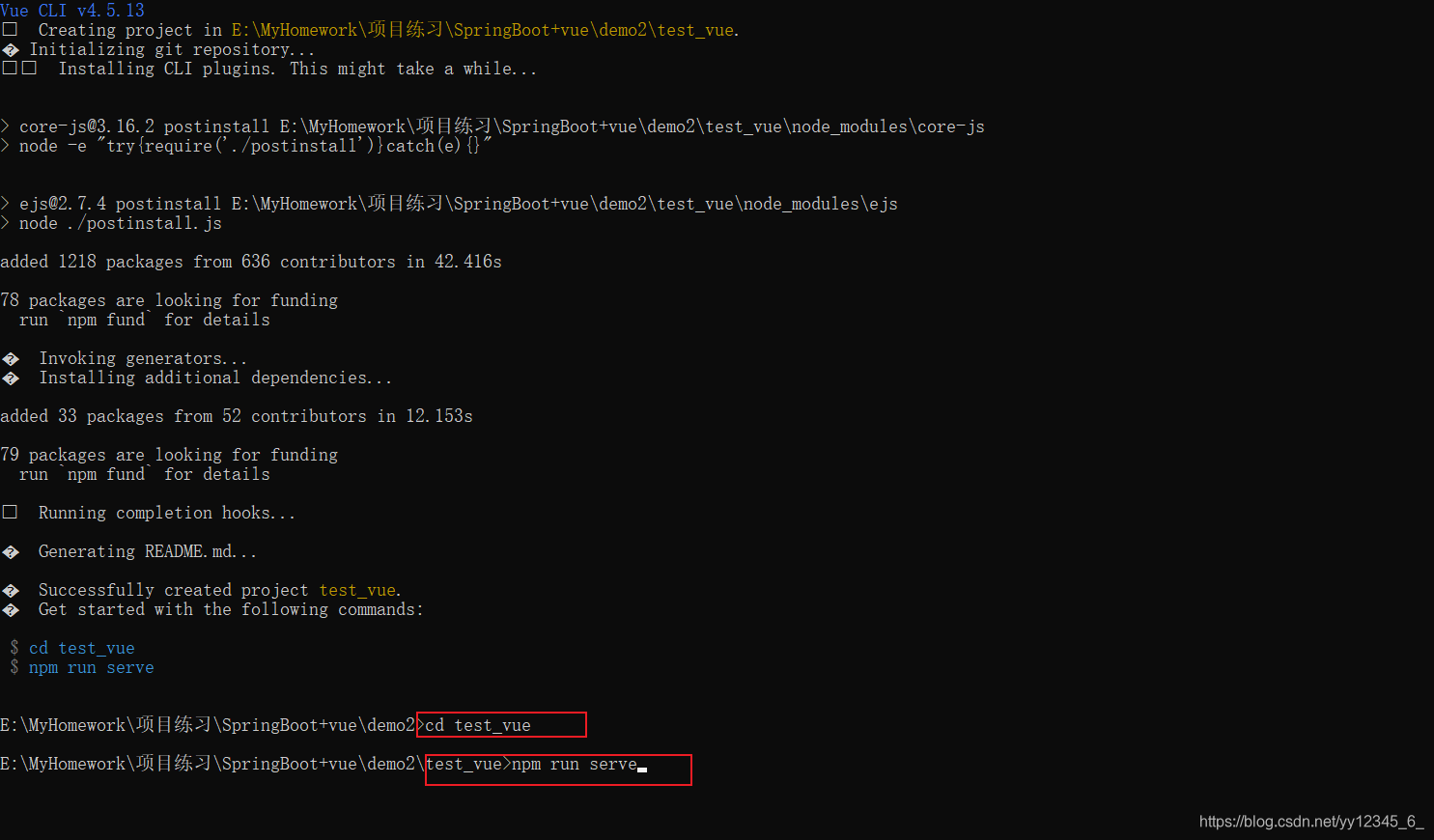
Task: Click 'Installing CLI plugins' line
Action: tap(269, 69)
